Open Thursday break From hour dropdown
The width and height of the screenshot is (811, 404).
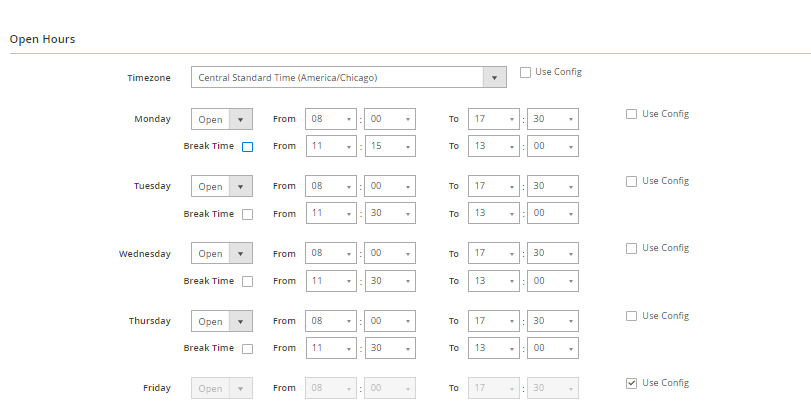(331, 348)
